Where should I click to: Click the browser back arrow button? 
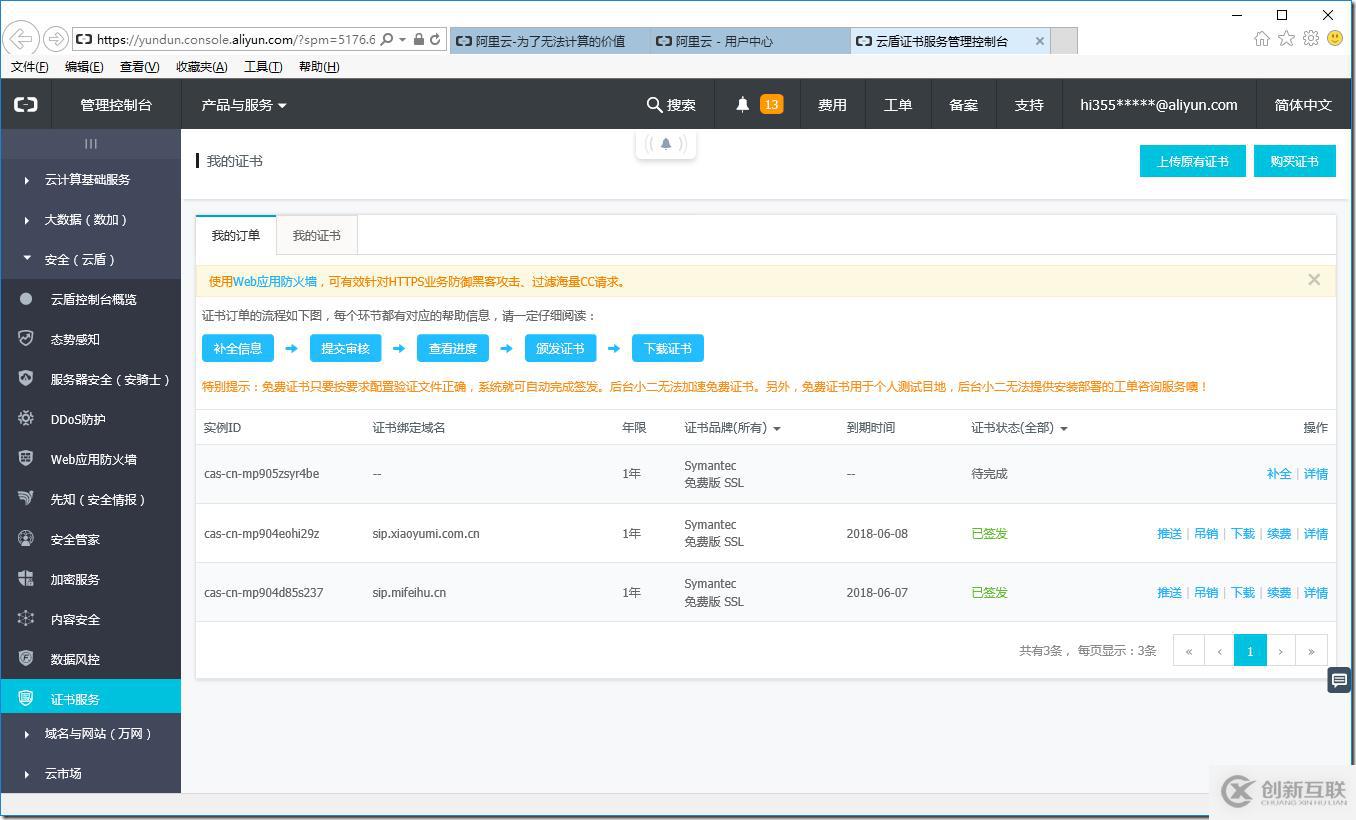(x=22, y=39)
